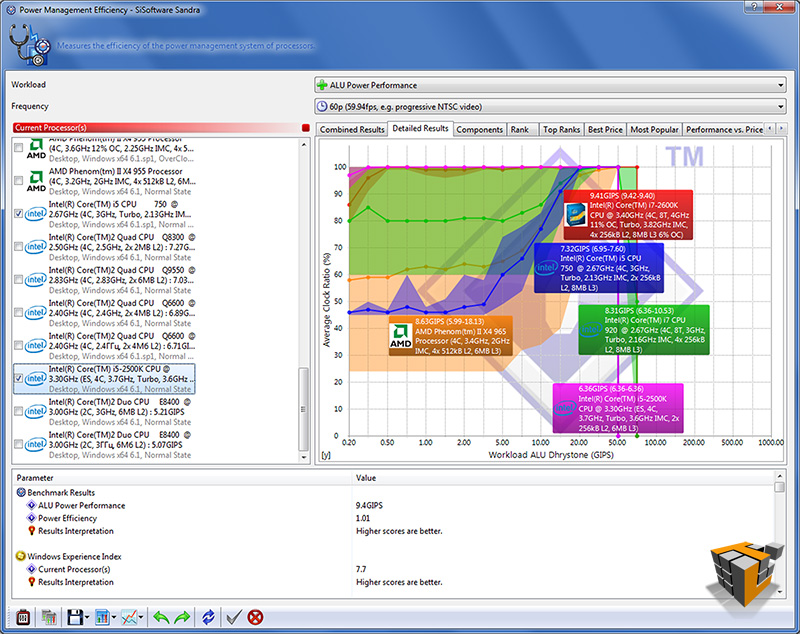Click the results panel scrollbar down arrow
The width and height of the screenshot is (800, 634).
tap(779, 592)
